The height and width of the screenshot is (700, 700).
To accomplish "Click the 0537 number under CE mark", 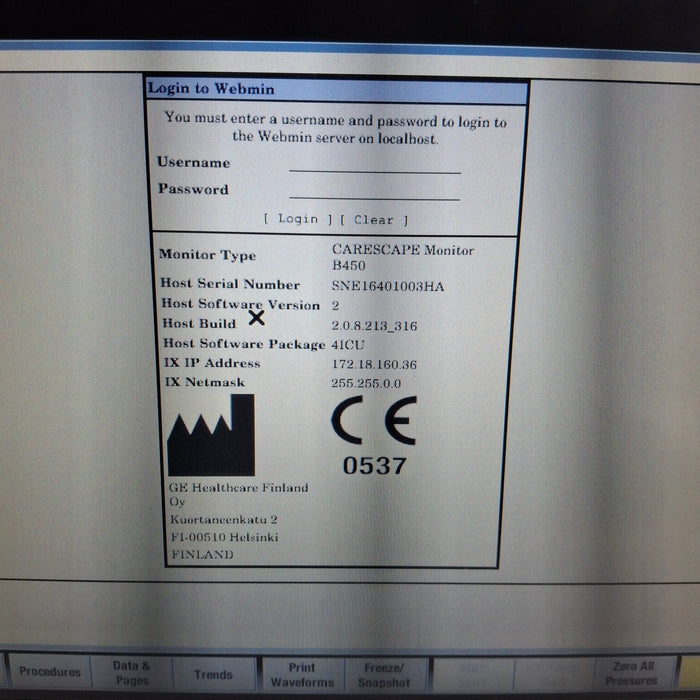I will 374,466.
